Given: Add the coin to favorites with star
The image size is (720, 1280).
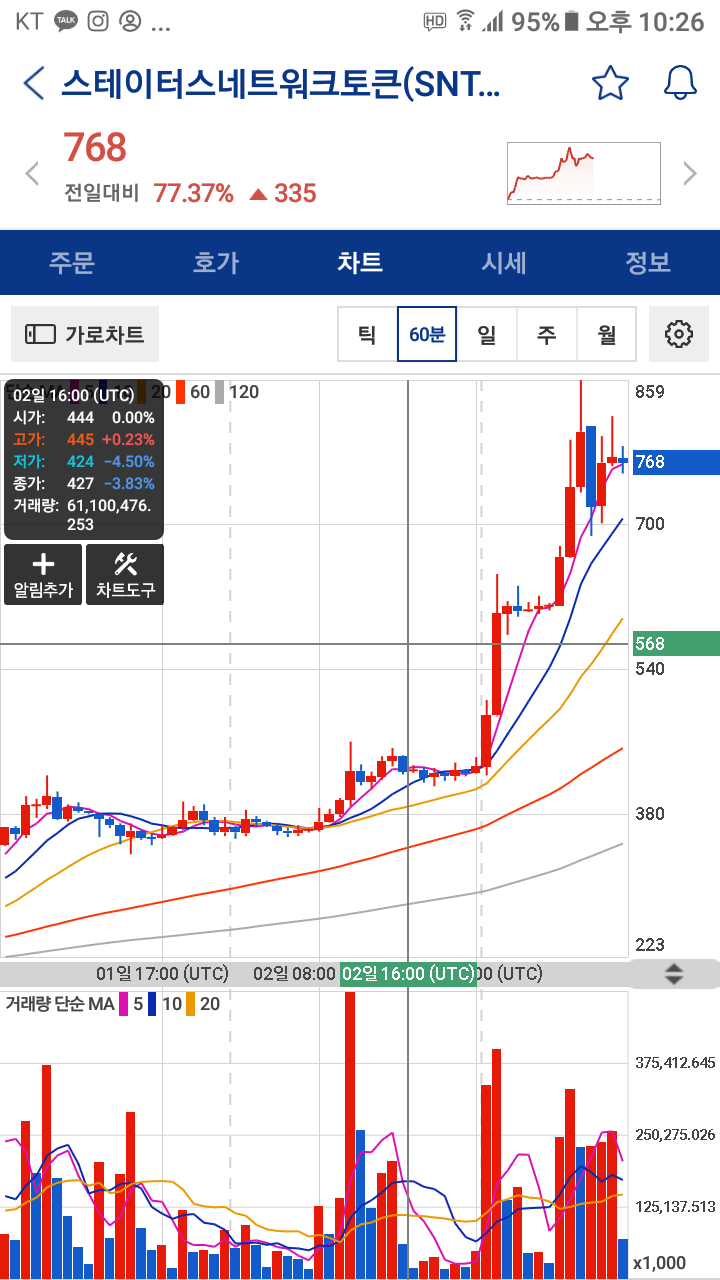Looking at the screenshot, I should (x=610, y=83).
